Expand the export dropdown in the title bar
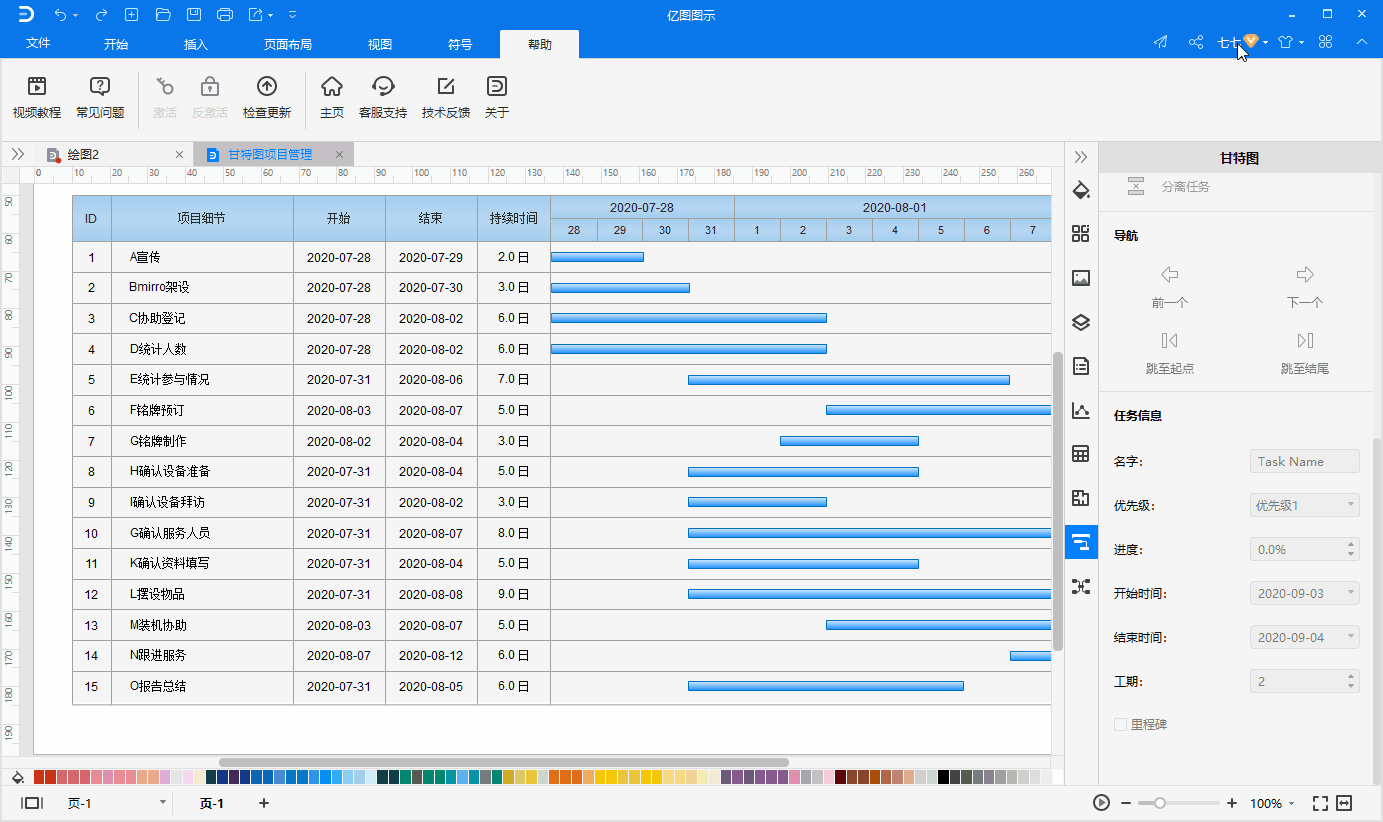 click(x=271, y=16)
